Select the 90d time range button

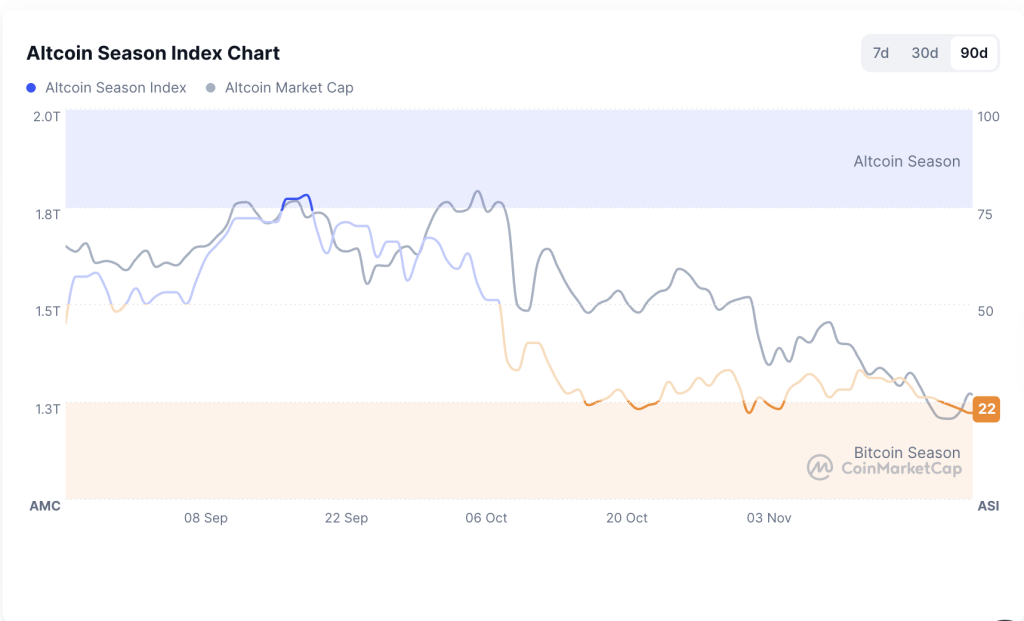[972, 53]
